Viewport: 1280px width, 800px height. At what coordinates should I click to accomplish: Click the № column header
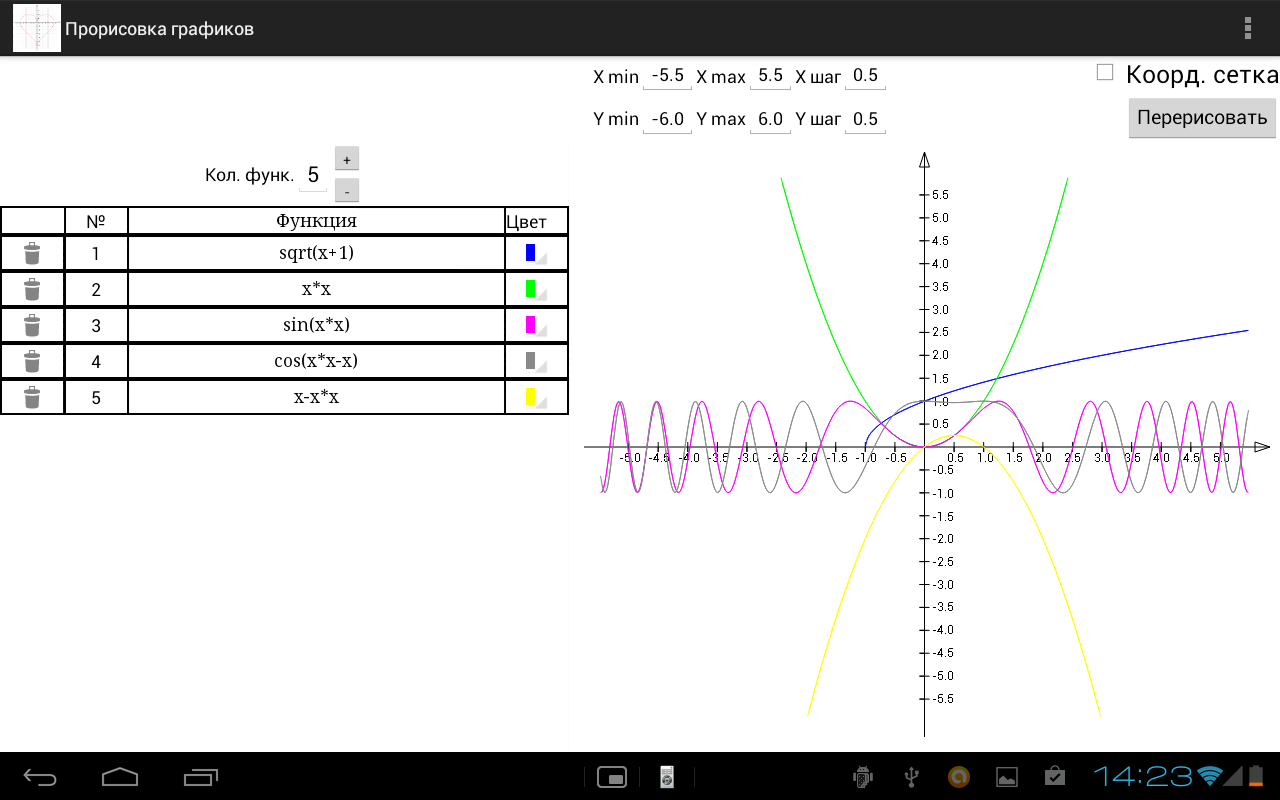pos(96,221)
